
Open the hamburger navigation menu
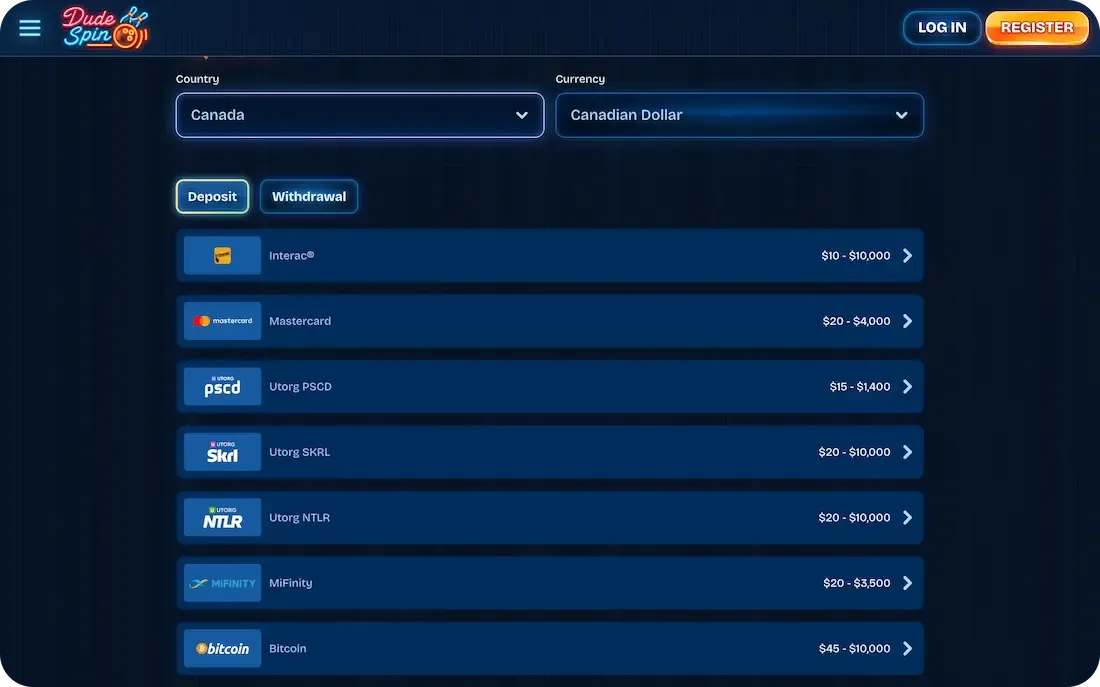coord(29,27)
